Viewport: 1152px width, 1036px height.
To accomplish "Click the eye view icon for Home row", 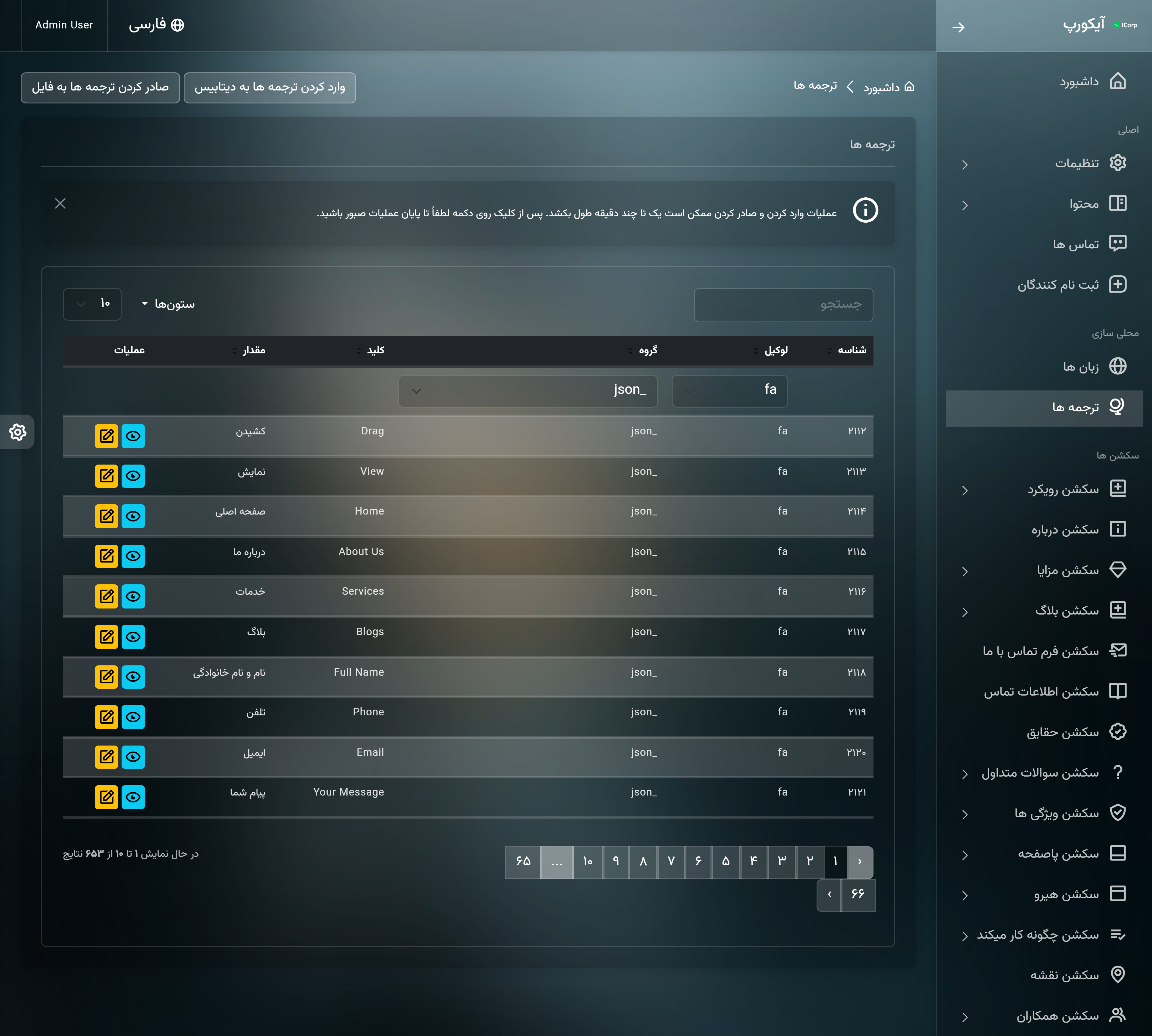I will click(x=133, y=516).
